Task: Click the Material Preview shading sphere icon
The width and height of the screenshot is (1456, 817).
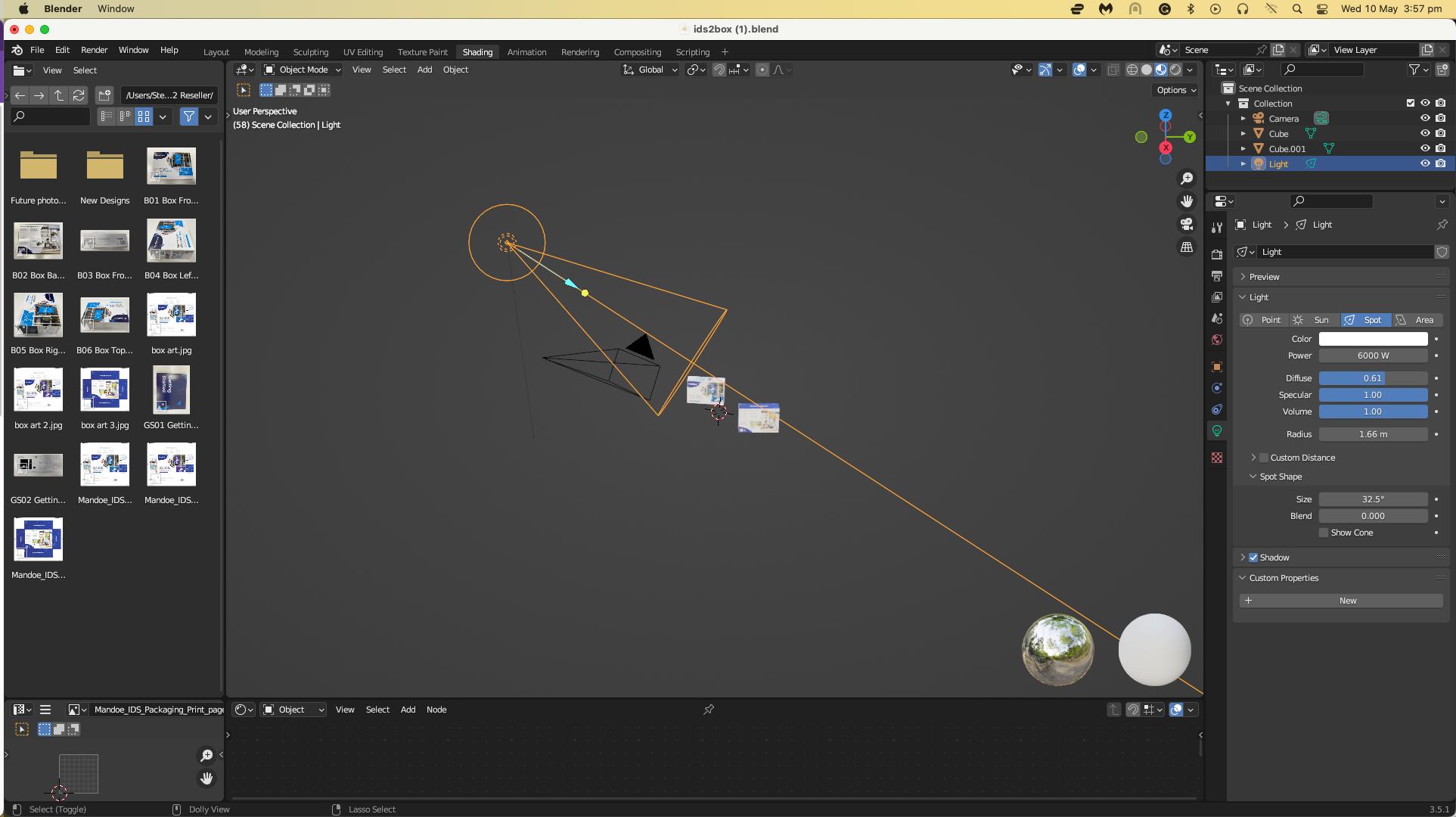Action: pyautogui.click(x=1162, y=70)
